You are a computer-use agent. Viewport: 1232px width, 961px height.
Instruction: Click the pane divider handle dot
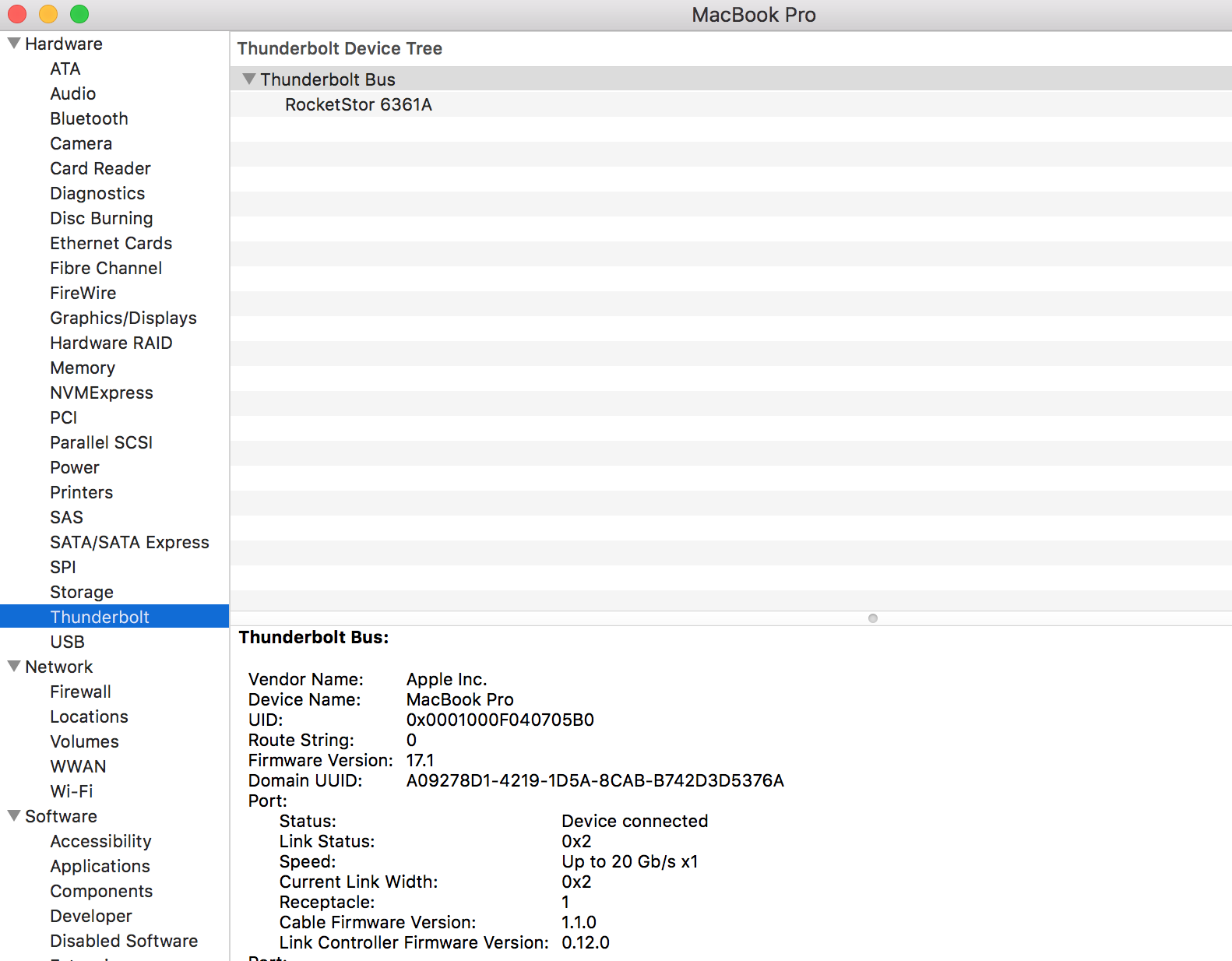pyautogui.click(x=873, y=618)
